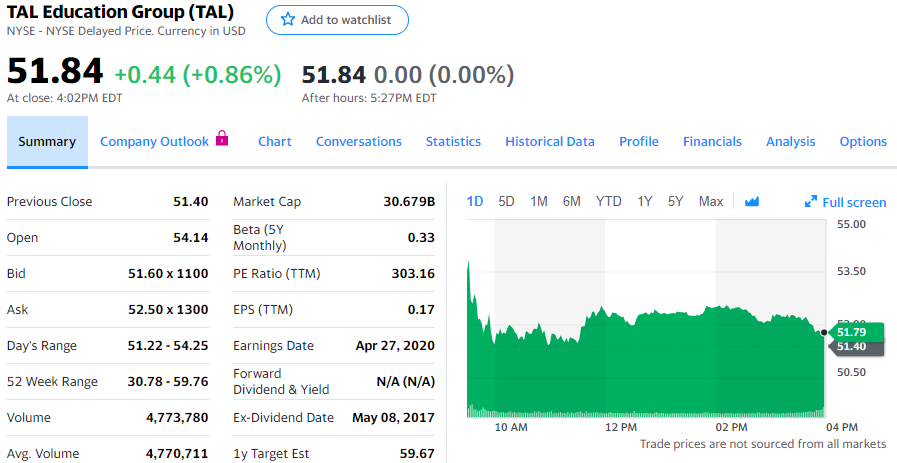Click the Full screen expand arrows icon

pos(811,202)
